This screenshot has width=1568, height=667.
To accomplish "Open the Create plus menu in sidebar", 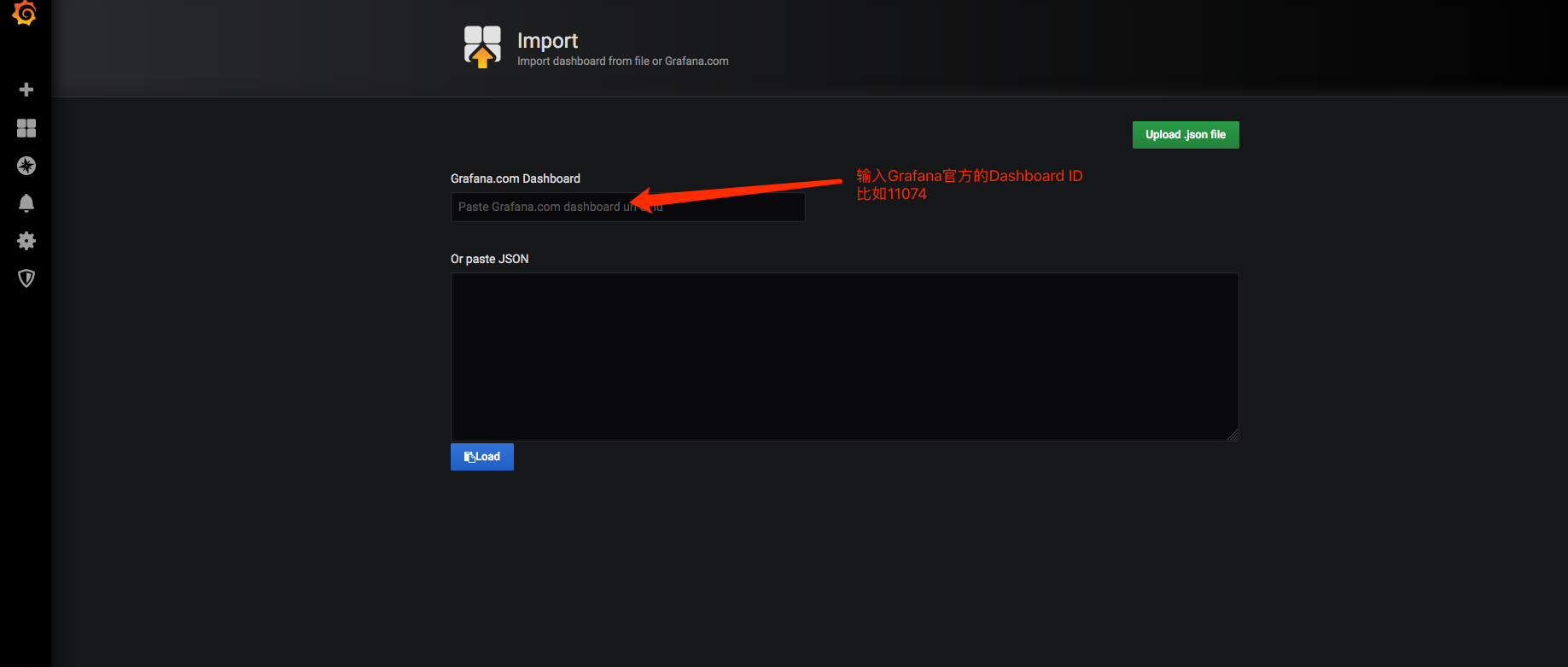I will 26,90.
